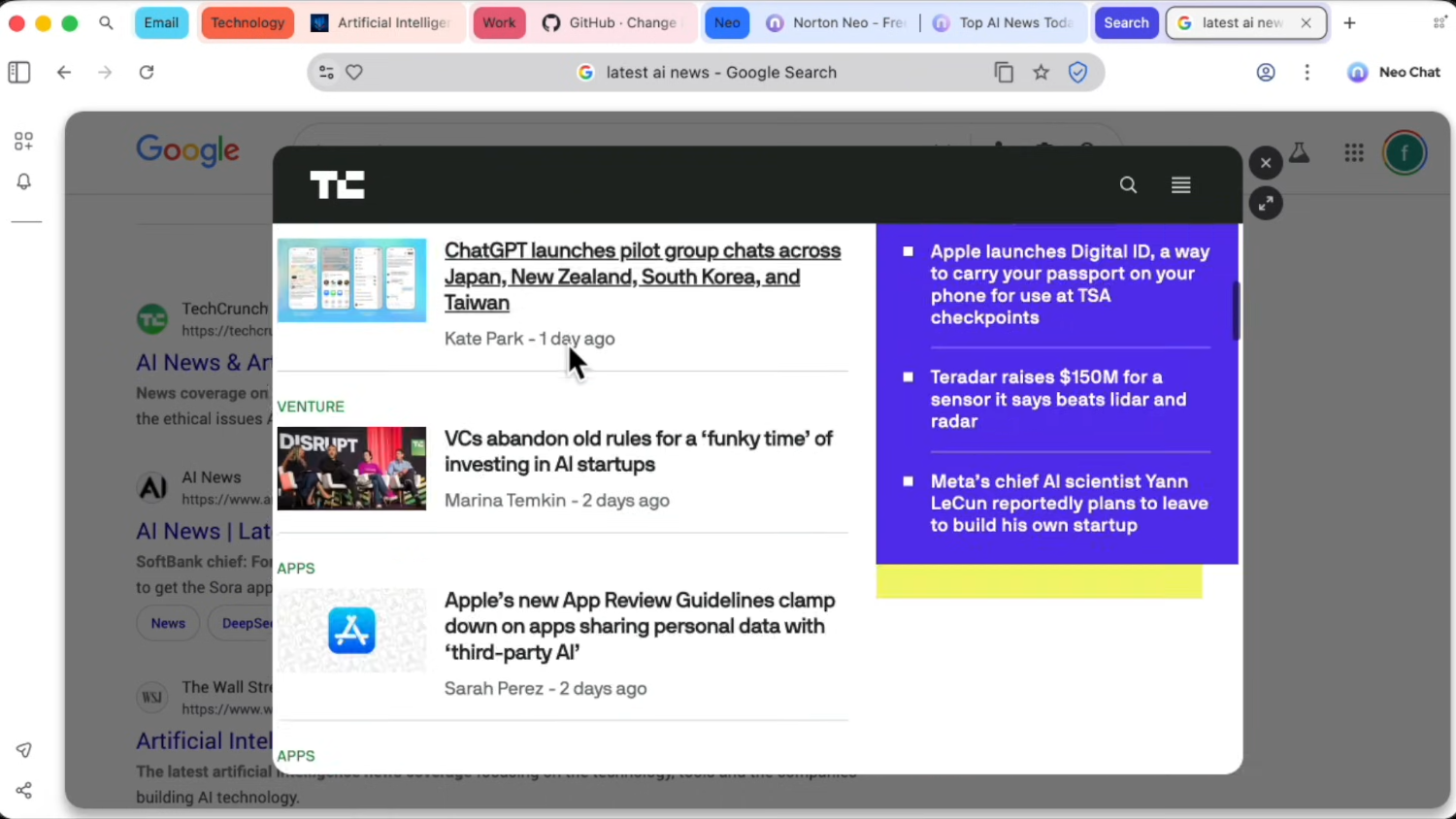This screenshot has height=819, width=1456.
Task: Open Yann LeCun startup story
Action: (1070, 503)
